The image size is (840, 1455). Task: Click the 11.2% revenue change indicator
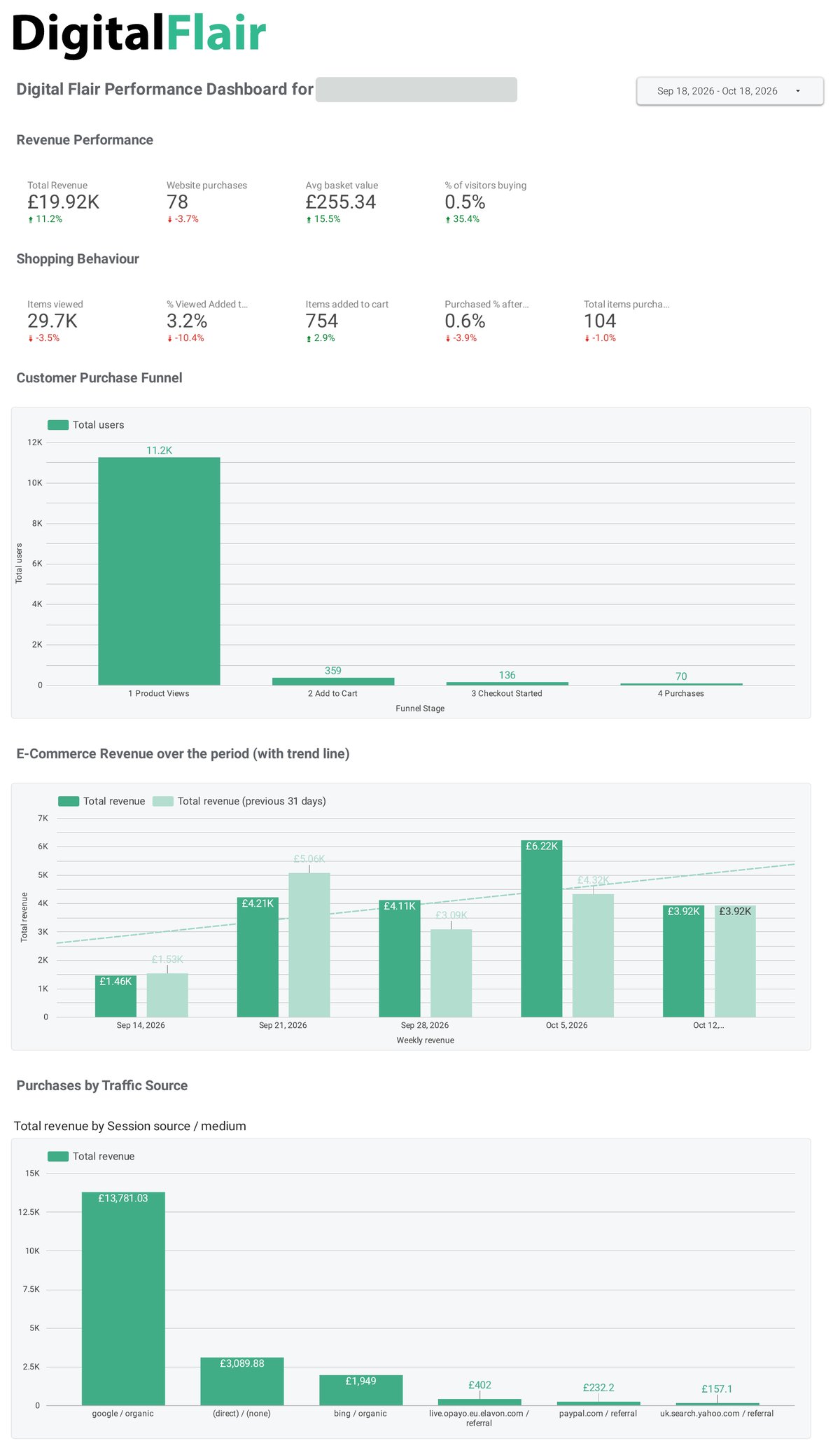tap(45, 219)
